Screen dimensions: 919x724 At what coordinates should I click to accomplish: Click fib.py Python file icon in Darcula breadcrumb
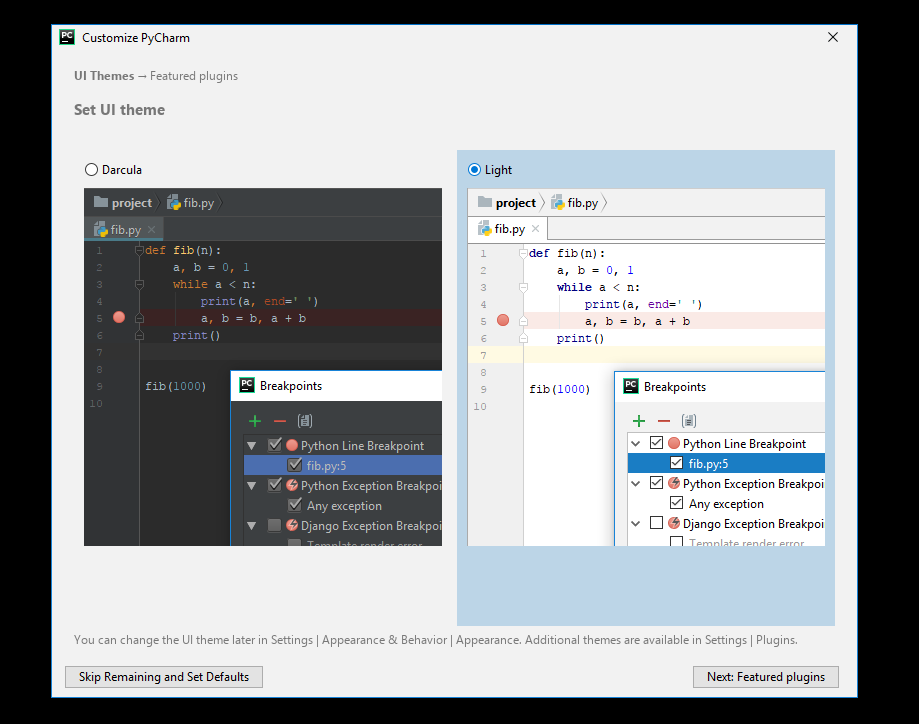(173, 203)
